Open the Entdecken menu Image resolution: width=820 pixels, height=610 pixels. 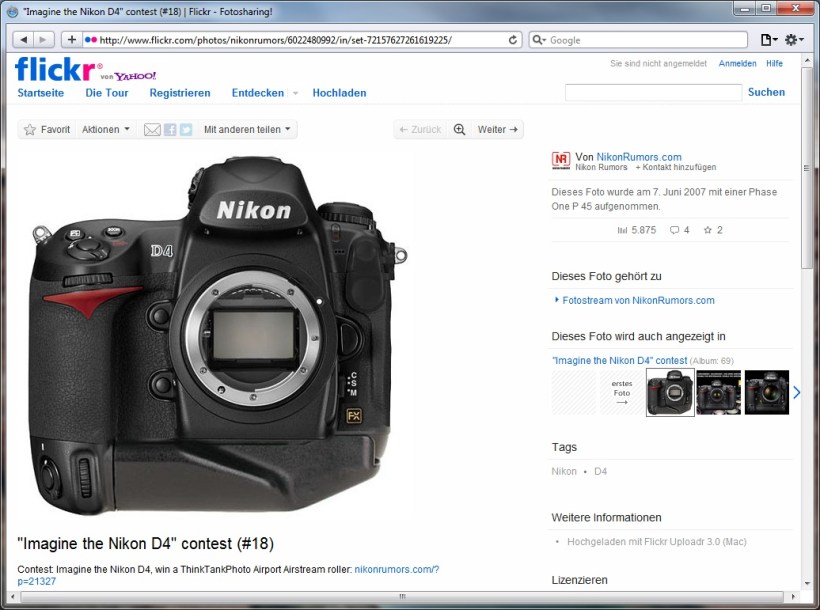tap(258, 92)
